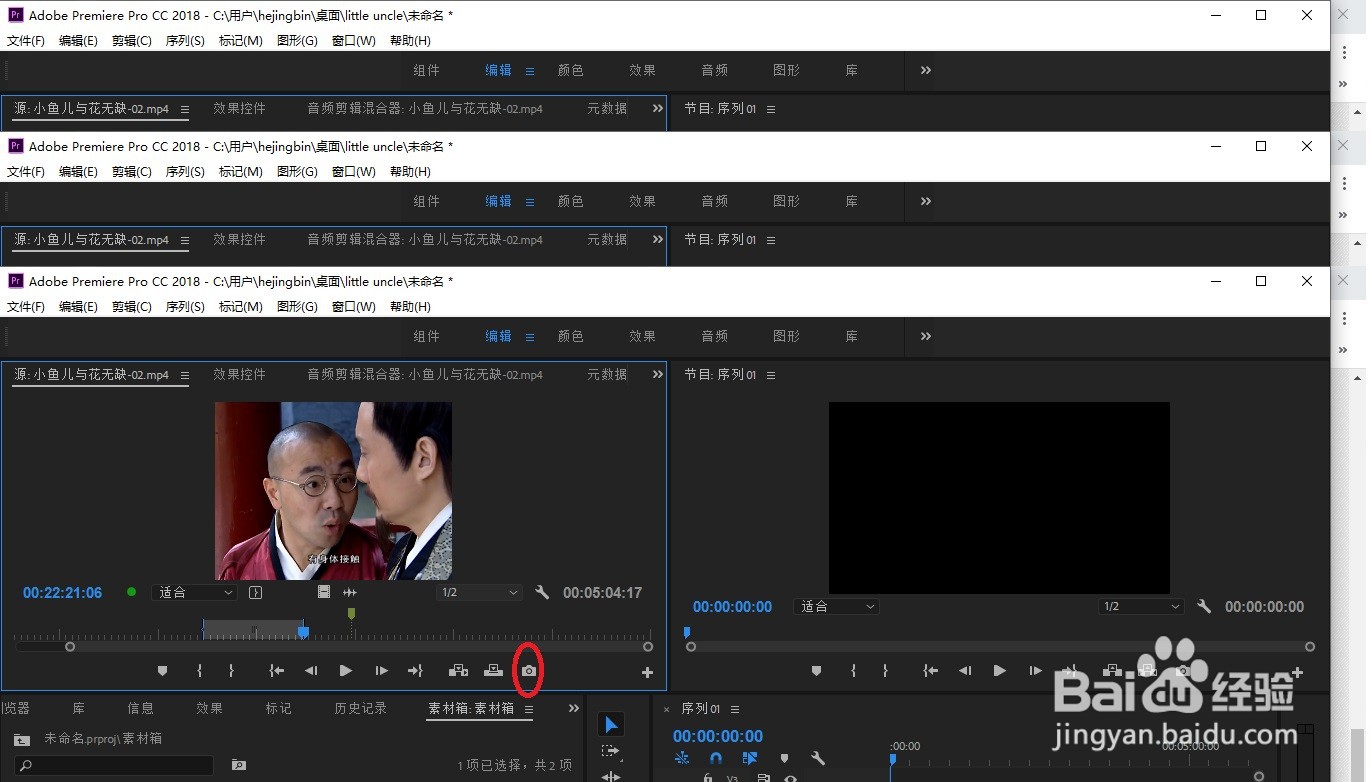This screenshot has width=1372, height=782.
Task: Click the Mark Out icon in the Program monitor
Action: (x=885, y=670)
